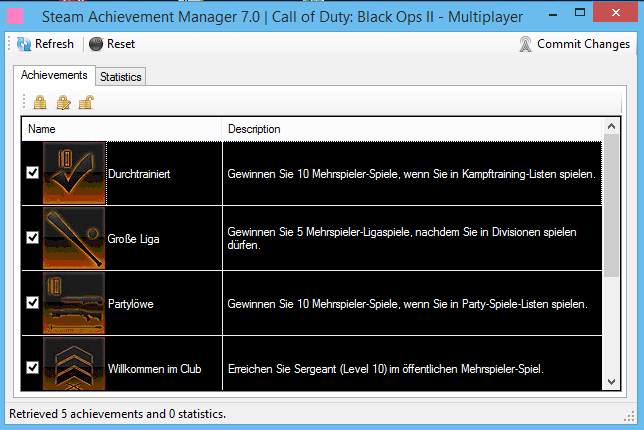Switch to the Statistics tab

(x=121, y=77)
